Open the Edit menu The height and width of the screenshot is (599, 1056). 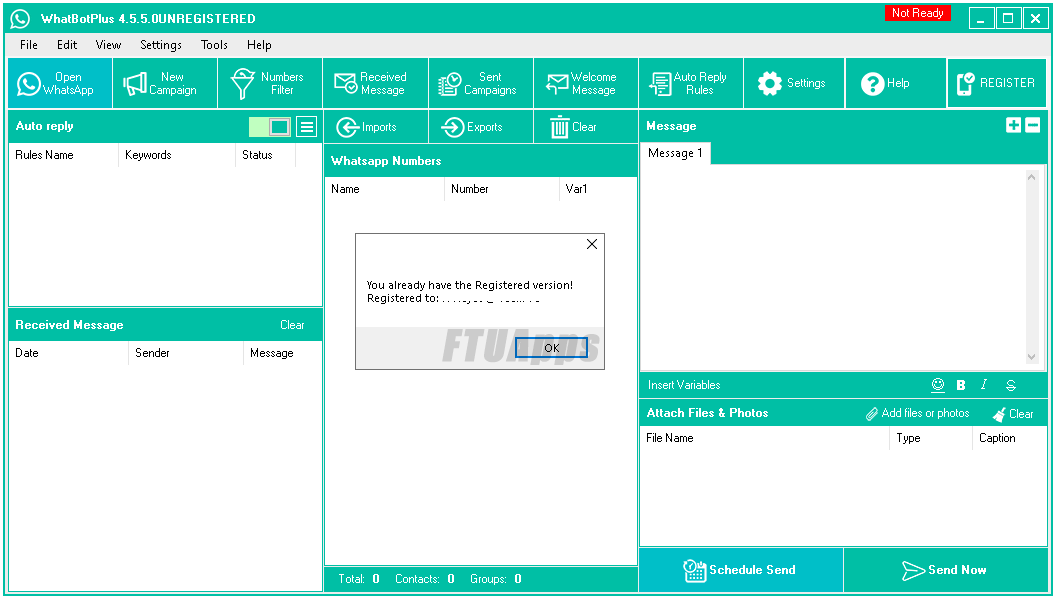[67, 45]
